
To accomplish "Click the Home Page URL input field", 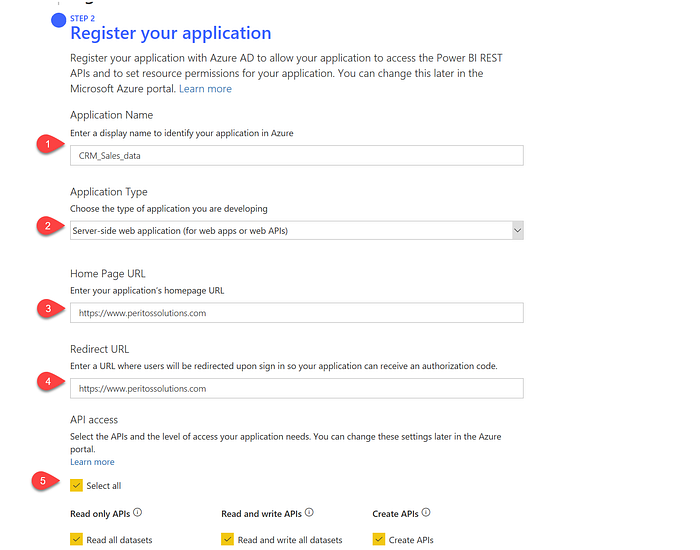I will 296,313.
